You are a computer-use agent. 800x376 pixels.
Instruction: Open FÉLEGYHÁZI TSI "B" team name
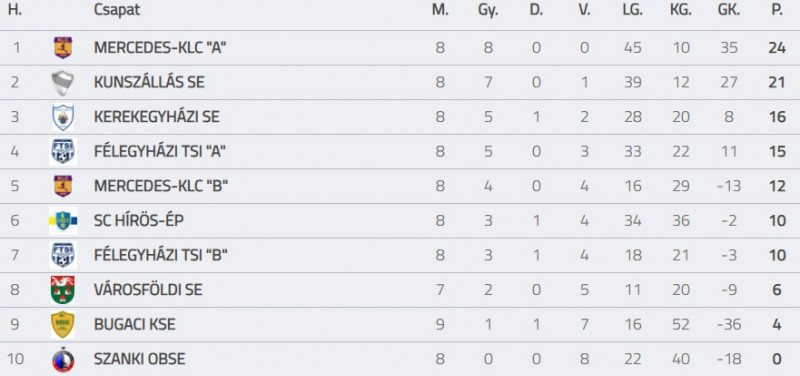pyautogui.click(x=161, y=255)
